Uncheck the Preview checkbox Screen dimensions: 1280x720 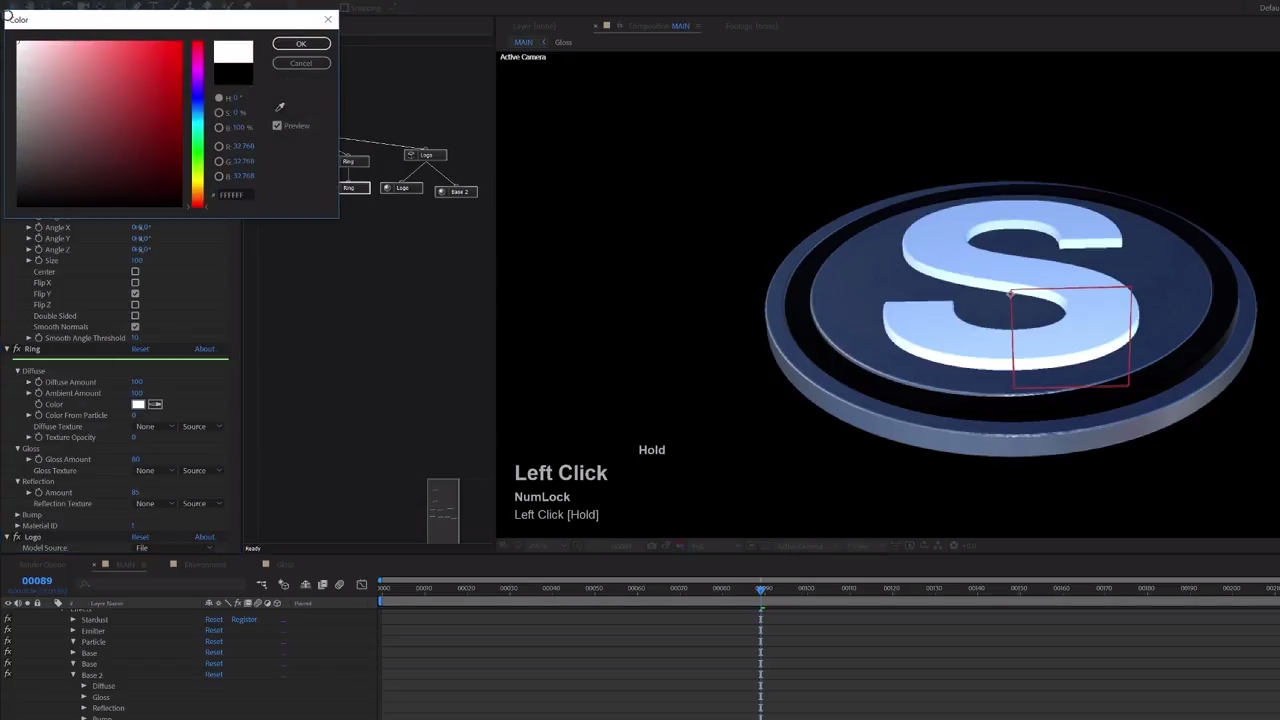[277, 126]
